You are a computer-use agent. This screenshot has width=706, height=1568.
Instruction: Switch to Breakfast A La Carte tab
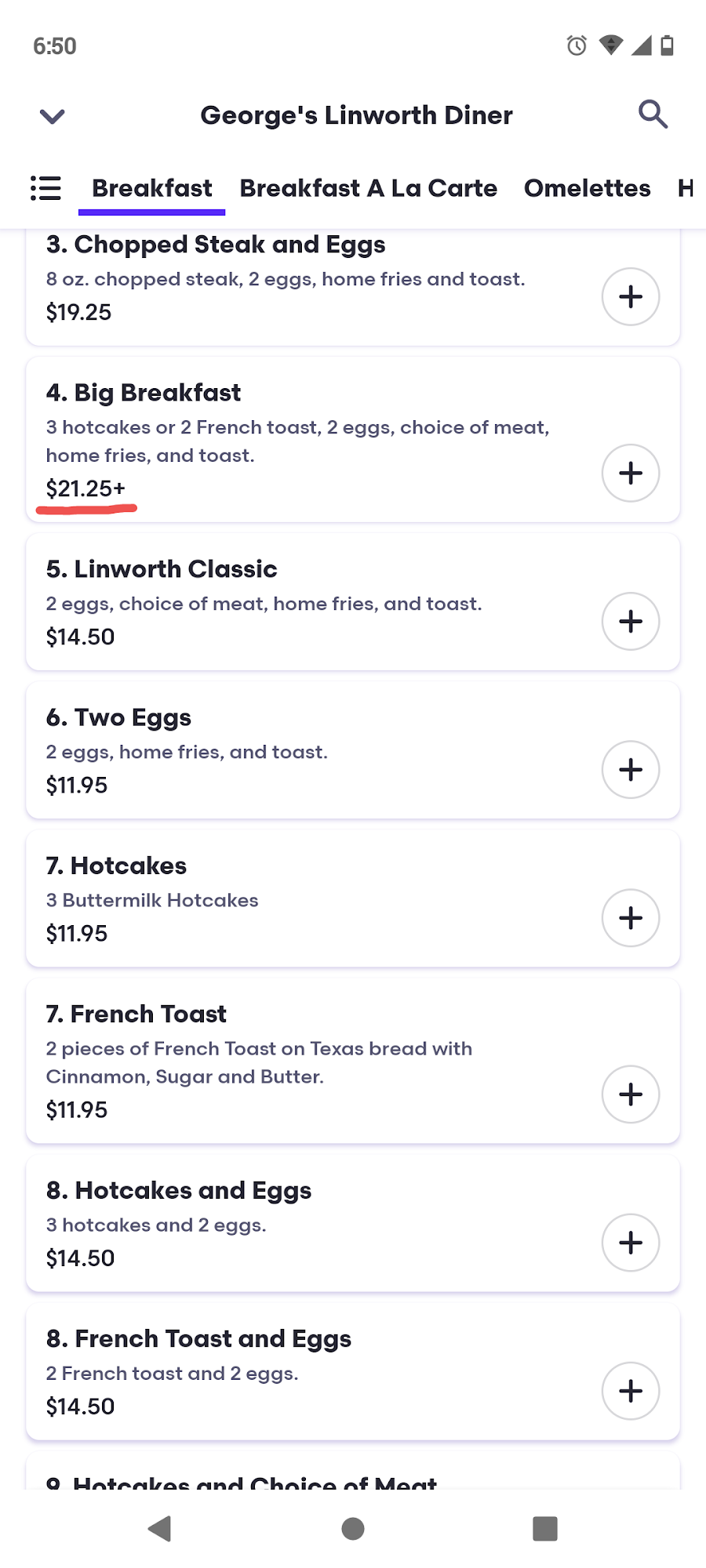[368, 188]
